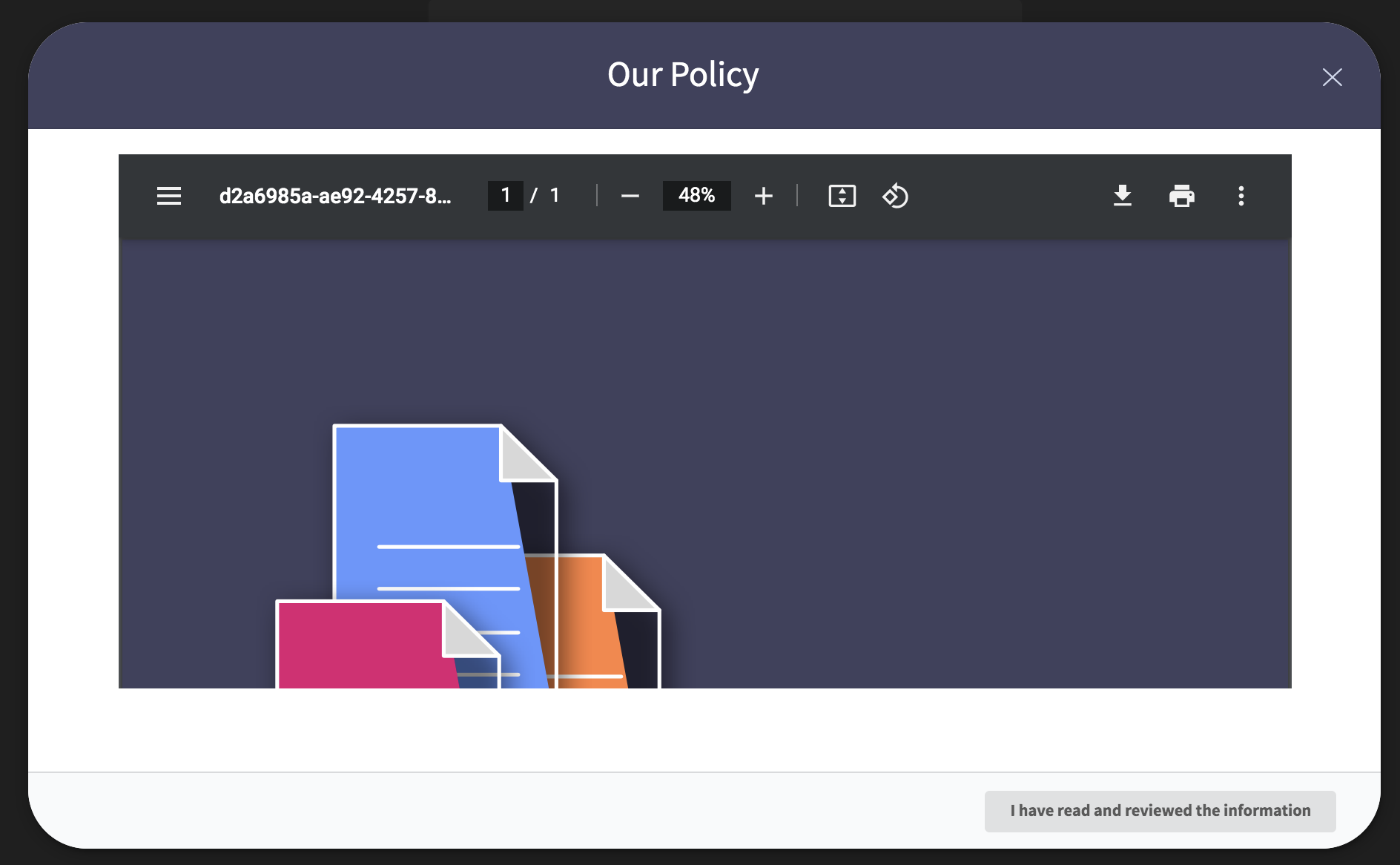Zoom out with the minus icon
This screenshot has height=865, width=1400.
click(630, 196)
